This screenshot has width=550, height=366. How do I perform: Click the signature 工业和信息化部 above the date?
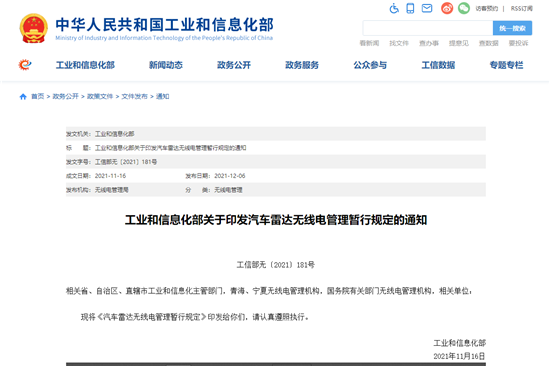pos(460,343)
